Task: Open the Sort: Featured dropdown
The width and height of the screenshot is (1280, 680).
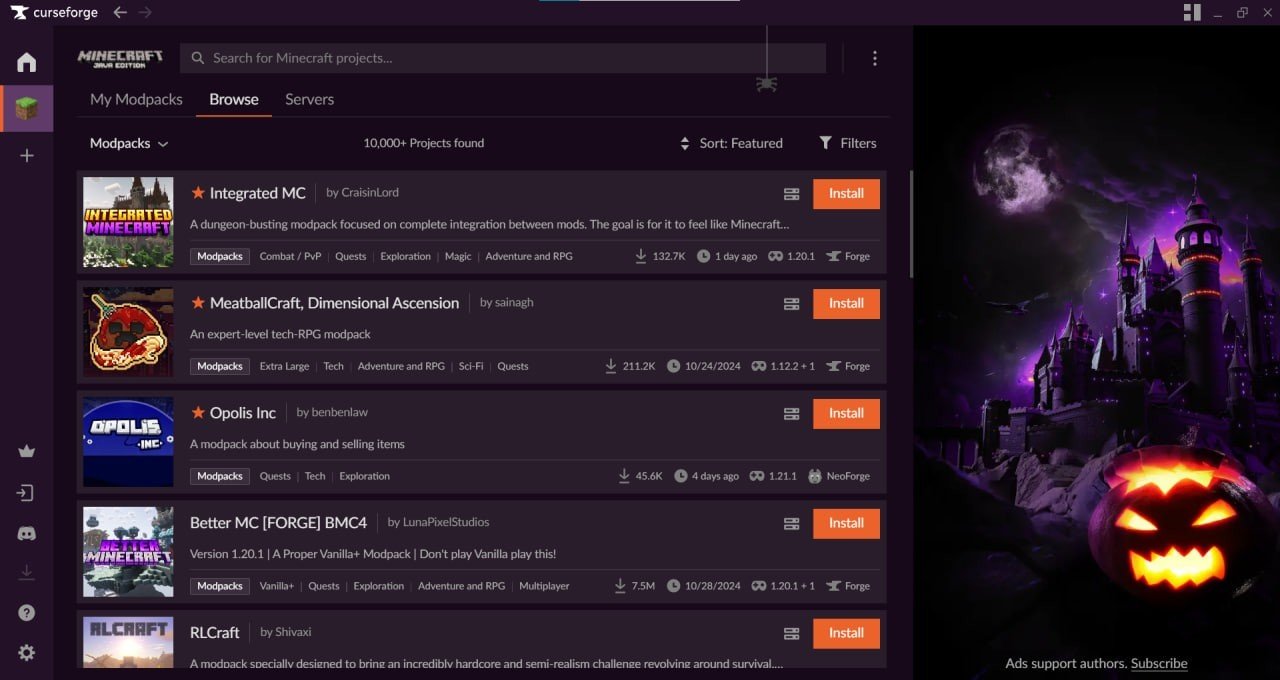Action: [731, 143]
